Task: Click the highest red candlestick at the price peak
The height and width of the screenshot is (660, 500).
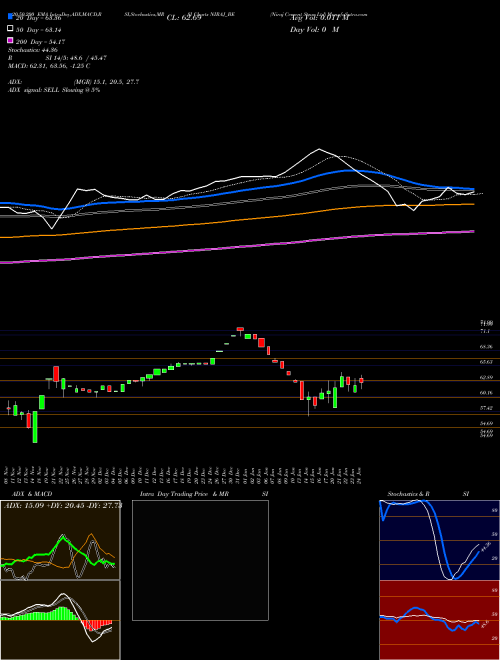Action: [x=240, y=329]
